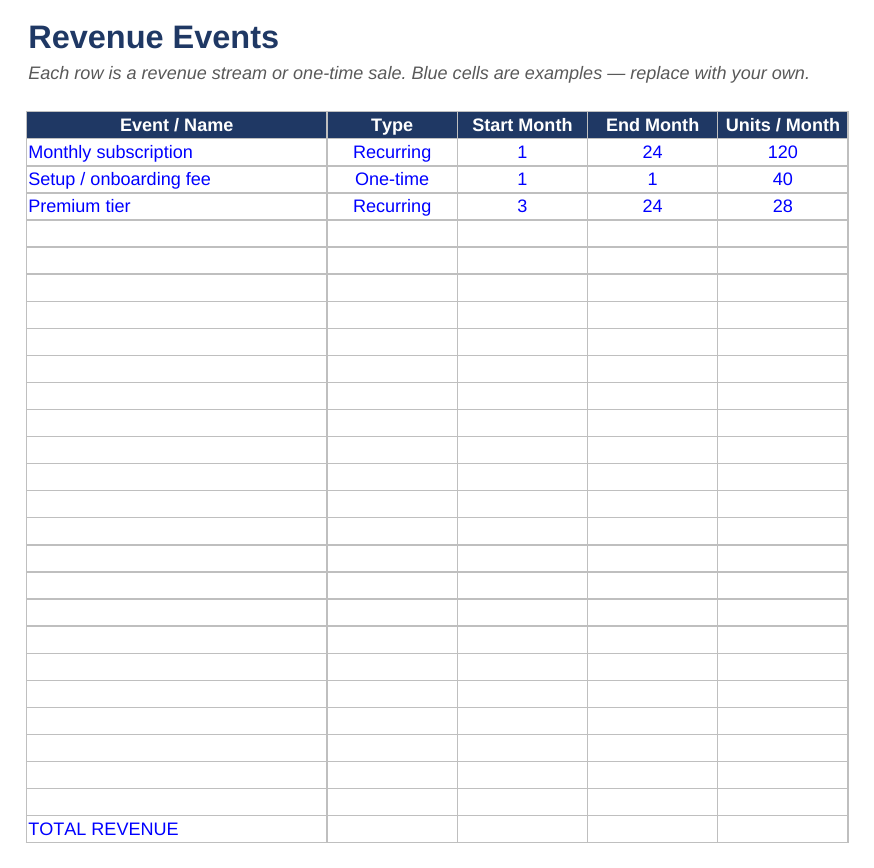Select TOTAL REVENUE Units / Month cell
The width and height of the screenshot is (874, 868).
(783, 829)
